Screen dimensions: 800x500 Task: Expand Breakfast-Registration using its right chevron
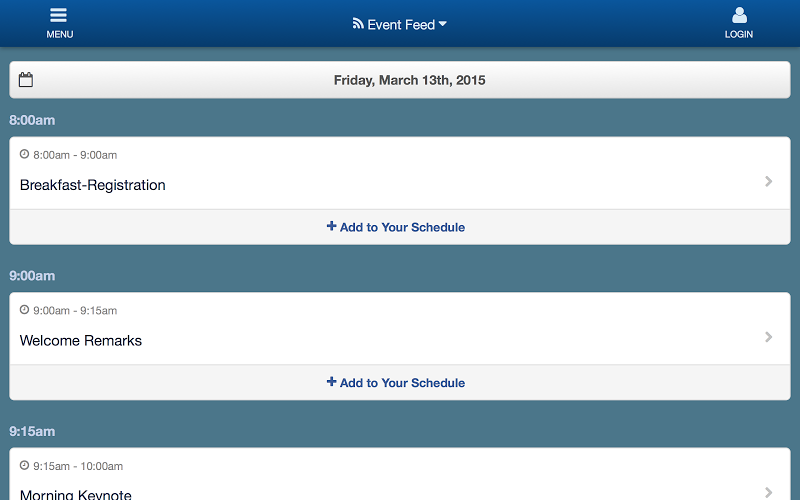(x=769, y=181)
